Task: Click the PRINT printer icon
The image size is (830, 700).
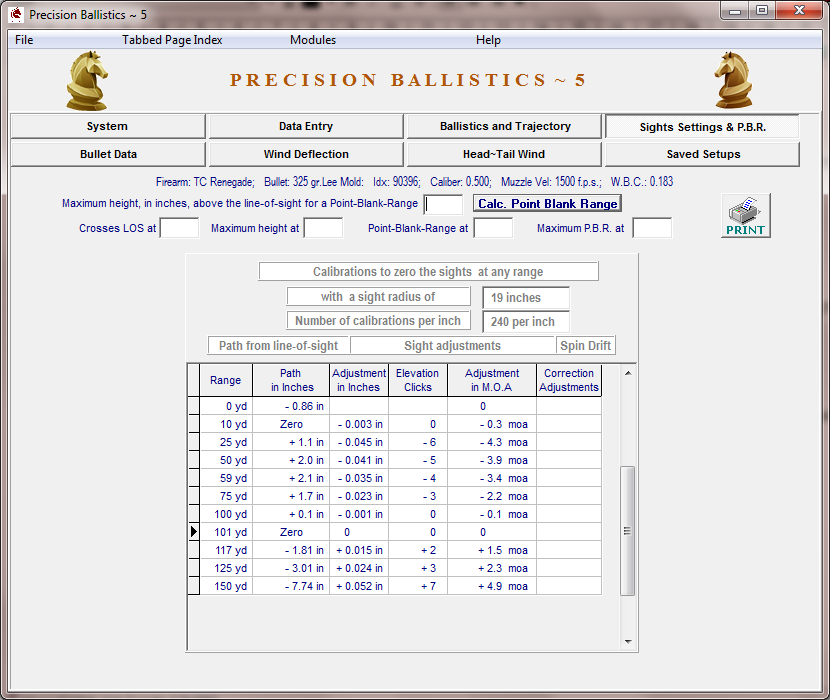Action: tap(745, 216)
